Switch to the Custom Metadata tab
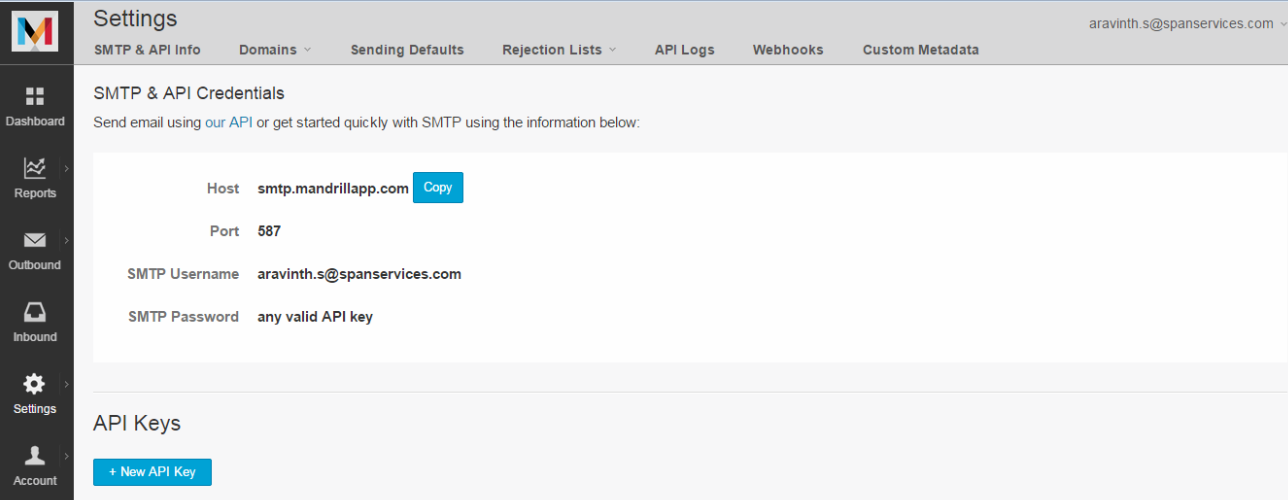The image size is (1288, 500). point(921,49)
